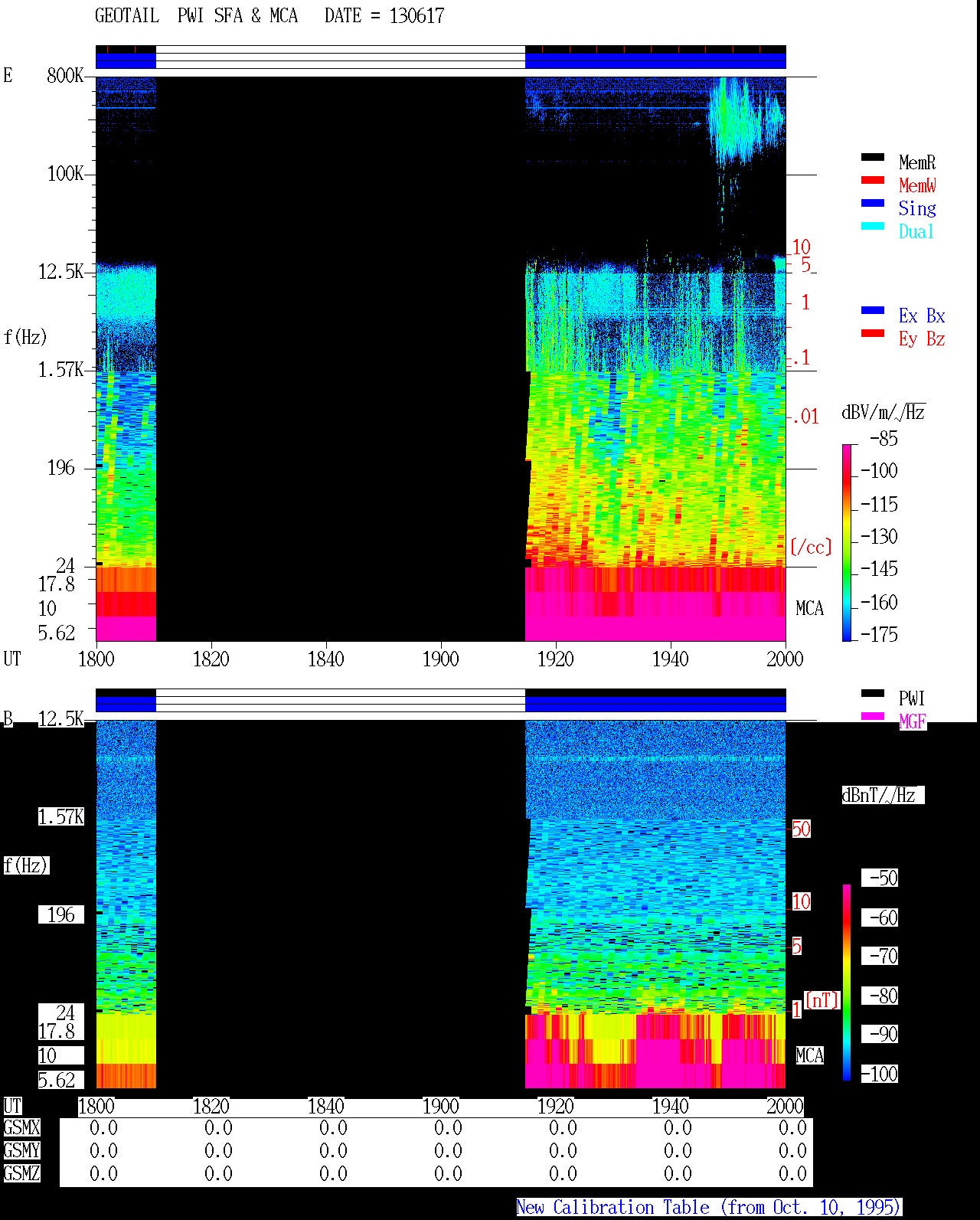Click the Sing legend label
This screenshot has height=1220, width=980.
pyautogui.click(x=917, y=208)
